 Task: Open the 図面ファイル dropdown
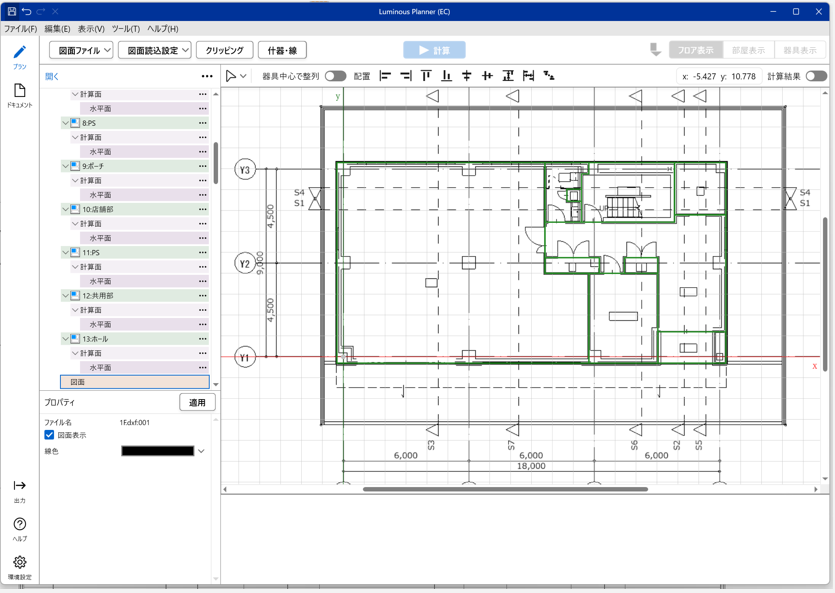coord(81,50)
